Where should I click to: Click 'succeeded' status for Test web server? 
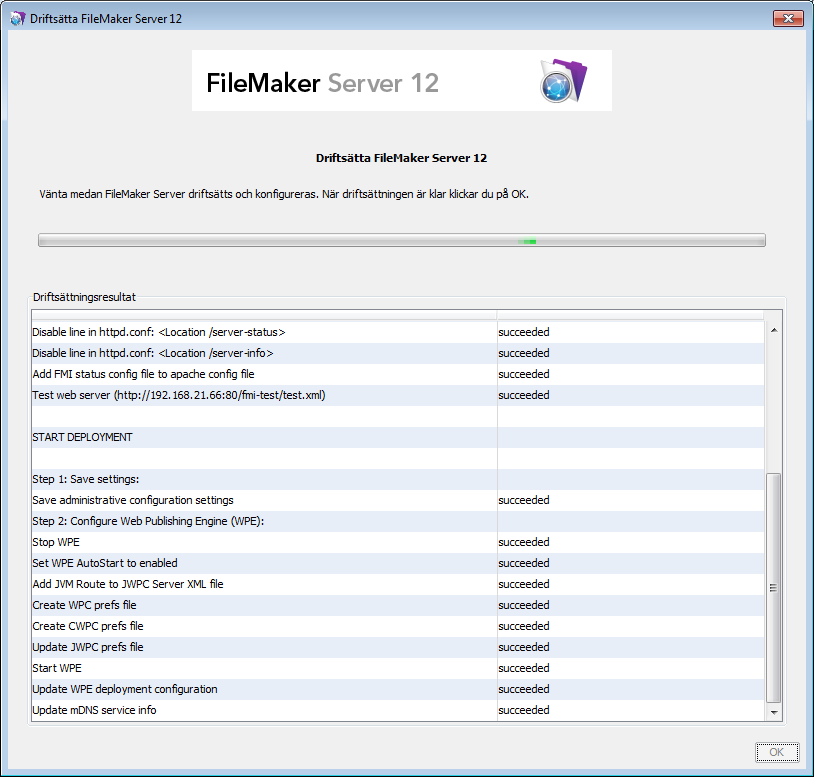523,395
